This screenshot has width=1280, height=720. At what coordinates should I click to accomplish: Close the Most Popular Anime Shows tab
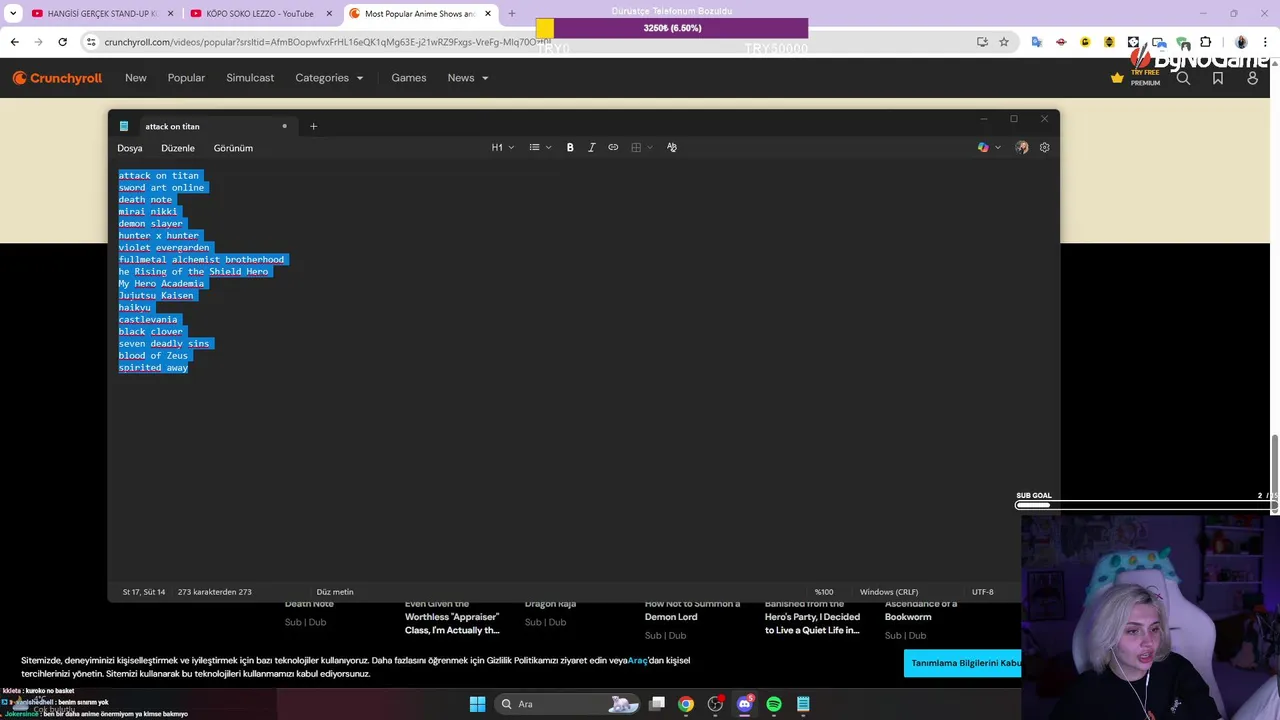(488, 14)
